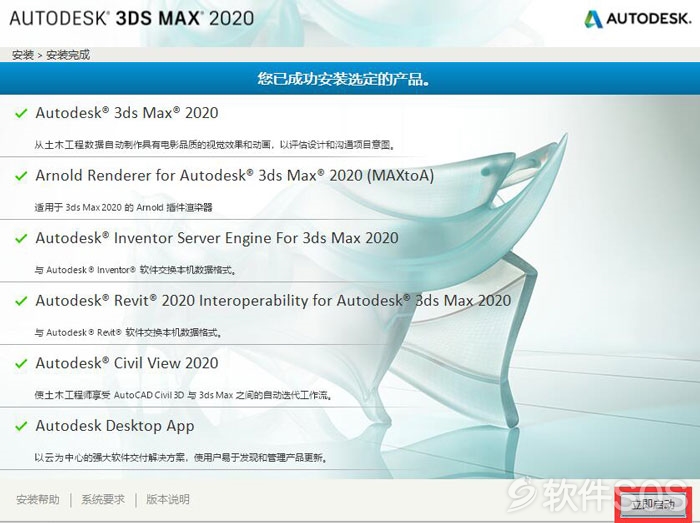Image resolution: width=700 pixels, height=523 pixels.
Task: Click the '从土木工程数据自动制作' description line
Action: pyautogui.click(x=214, y=145)
